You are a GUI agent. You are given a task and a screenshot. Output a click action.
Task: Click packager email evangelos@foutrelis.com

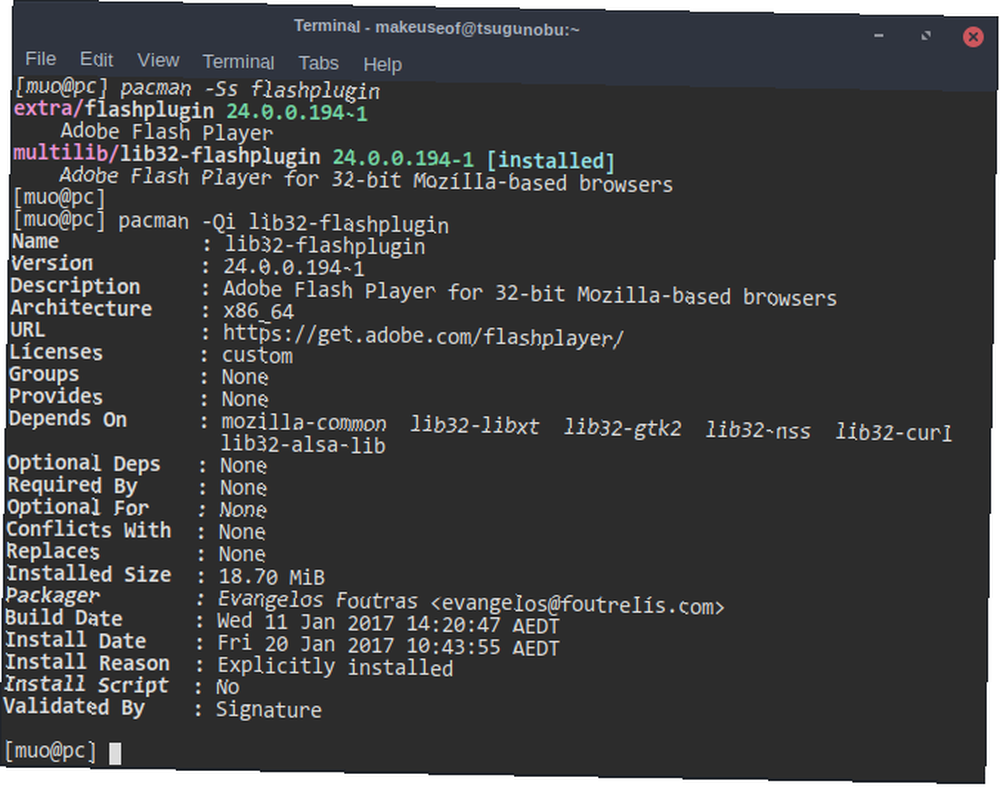point(577,605)
